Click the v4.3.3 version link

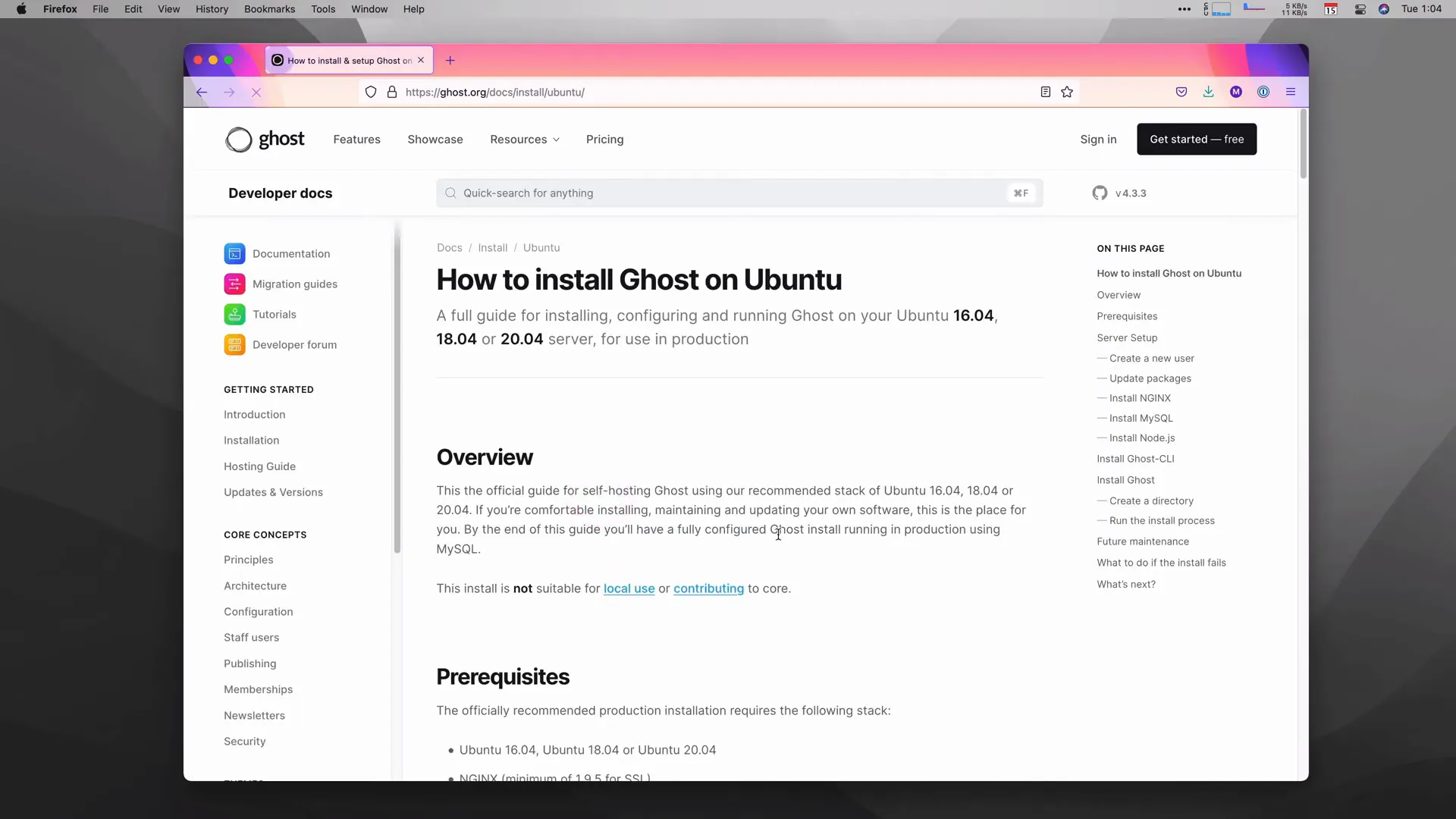pos(1131,193)
